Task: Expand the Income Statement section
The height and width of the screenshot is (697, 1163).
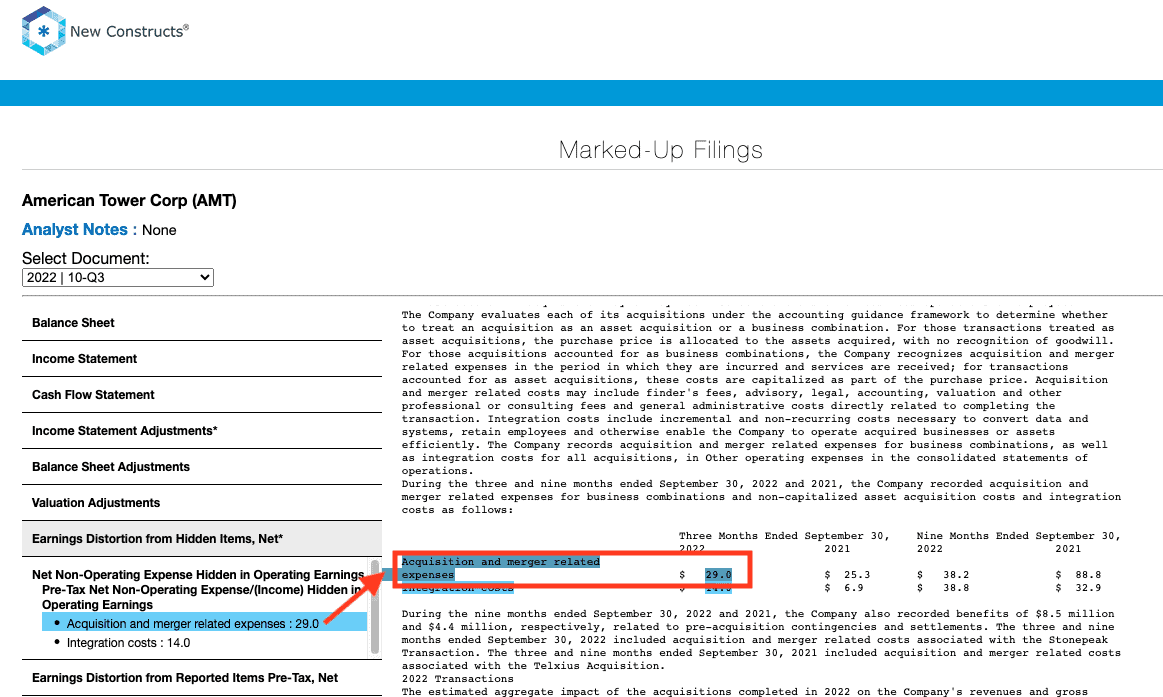Action: (x=202, y=359)
